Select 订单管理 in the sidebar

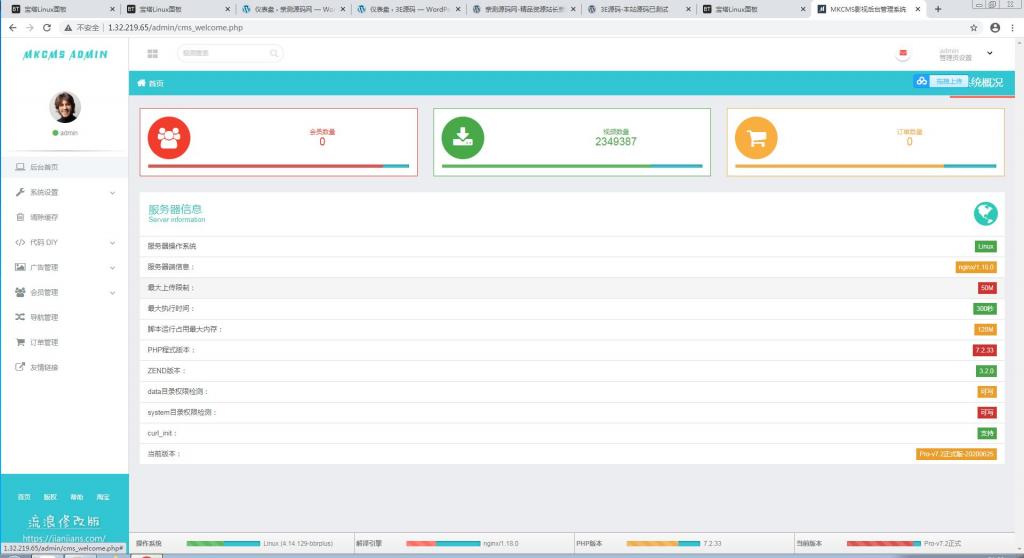tap(44, 342)
